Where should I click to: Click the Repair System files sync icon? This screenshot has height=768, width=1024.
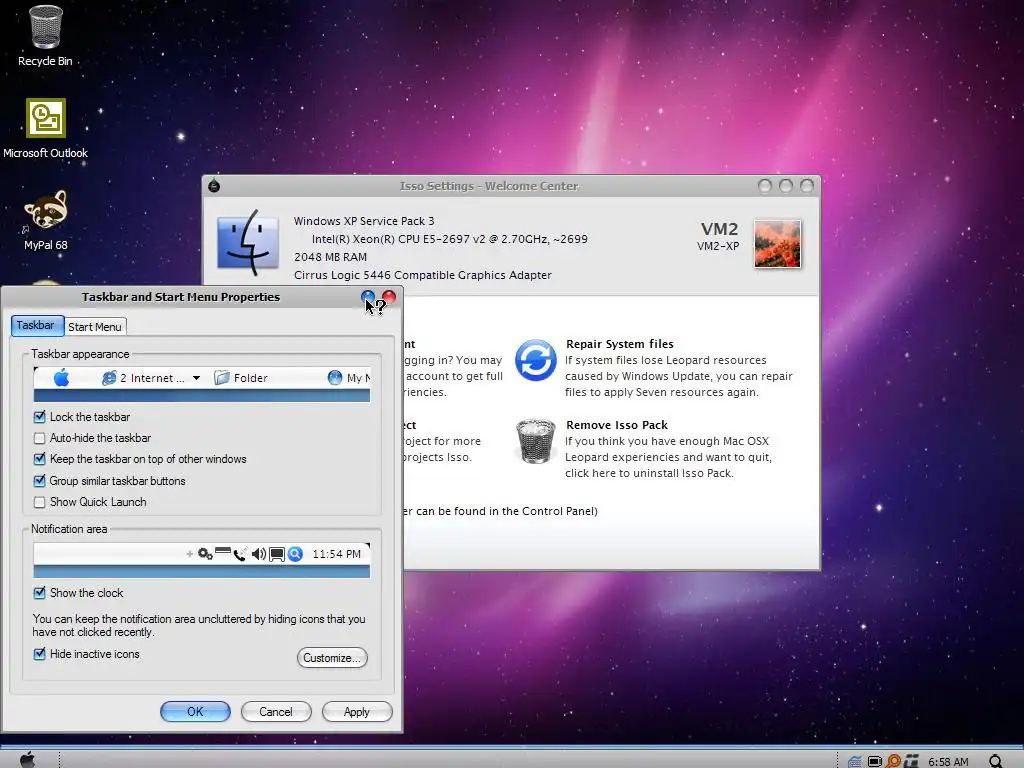[536, 360]
